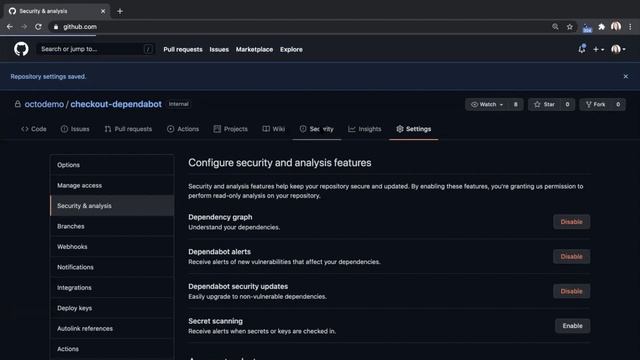Image resolution: width=640 pixels, height=360 pixels.
Task: Click the browser forward arrow
Action: coord(24,27)
